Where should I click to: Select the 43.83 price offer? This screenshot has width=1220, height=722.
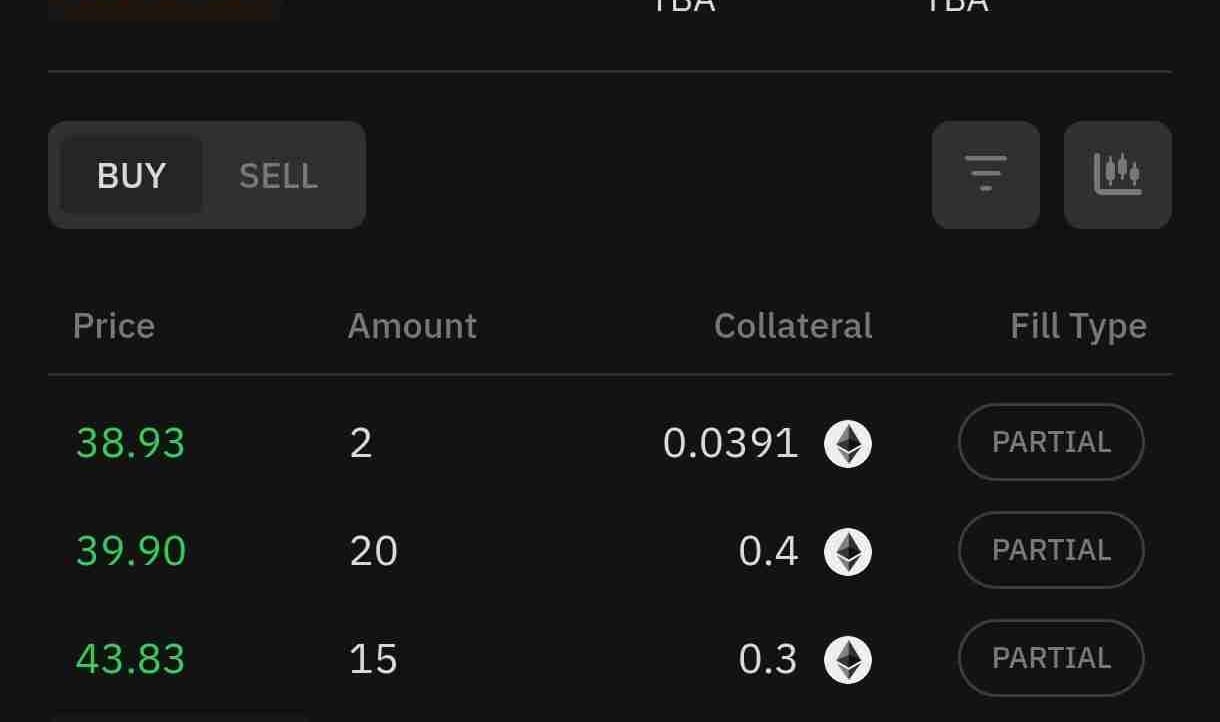click(x=131, y=659)
